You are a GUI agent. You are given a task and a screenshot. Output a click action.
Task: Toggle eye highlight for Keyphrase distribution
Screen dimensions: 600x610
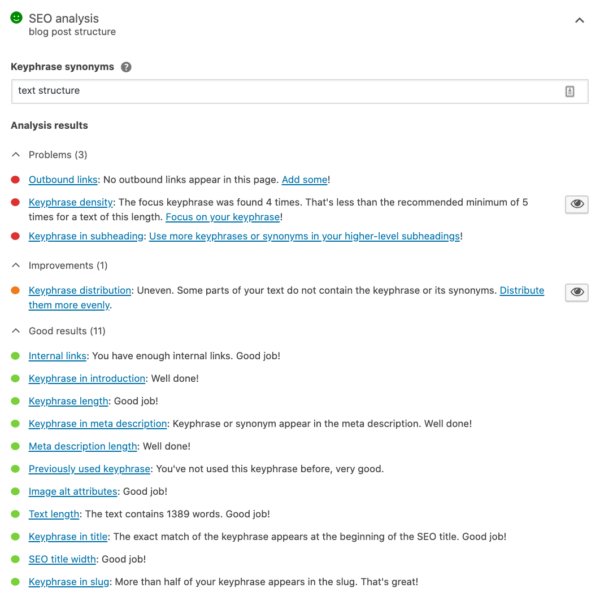tap(577, 292)
